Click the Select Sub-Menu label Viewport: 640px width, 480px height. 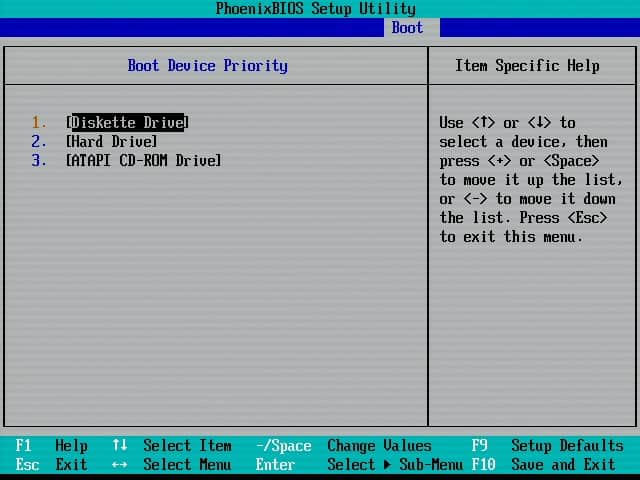coord(395,464)
